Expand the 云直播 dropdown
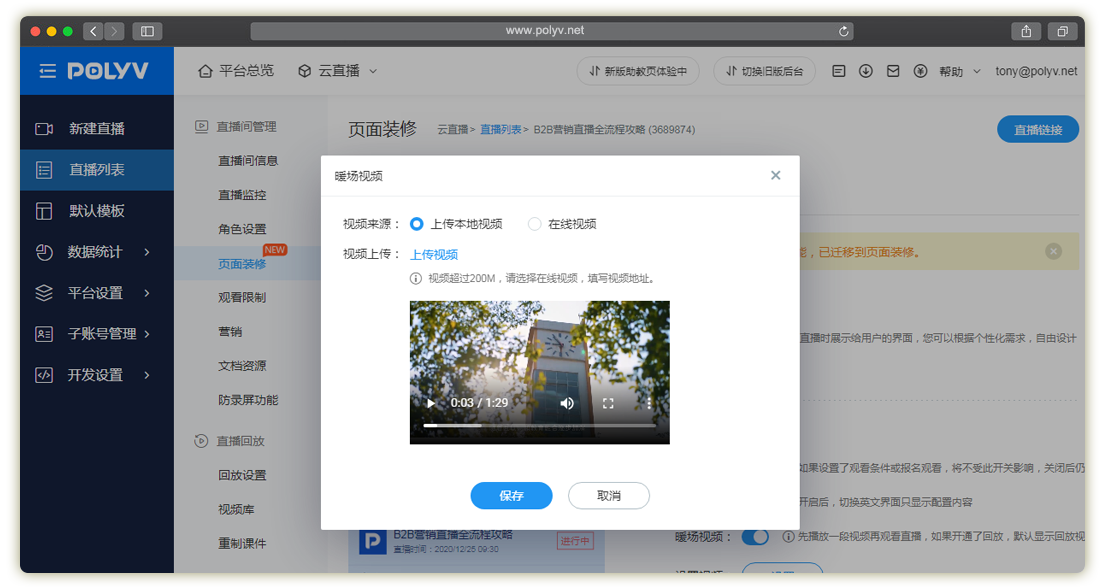 click(x=338, y=71)
